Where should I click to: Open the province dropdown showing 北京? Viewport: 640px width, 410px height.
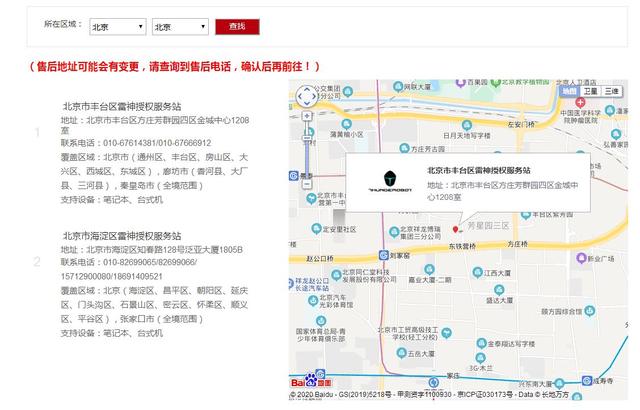[x=118, y=27]
